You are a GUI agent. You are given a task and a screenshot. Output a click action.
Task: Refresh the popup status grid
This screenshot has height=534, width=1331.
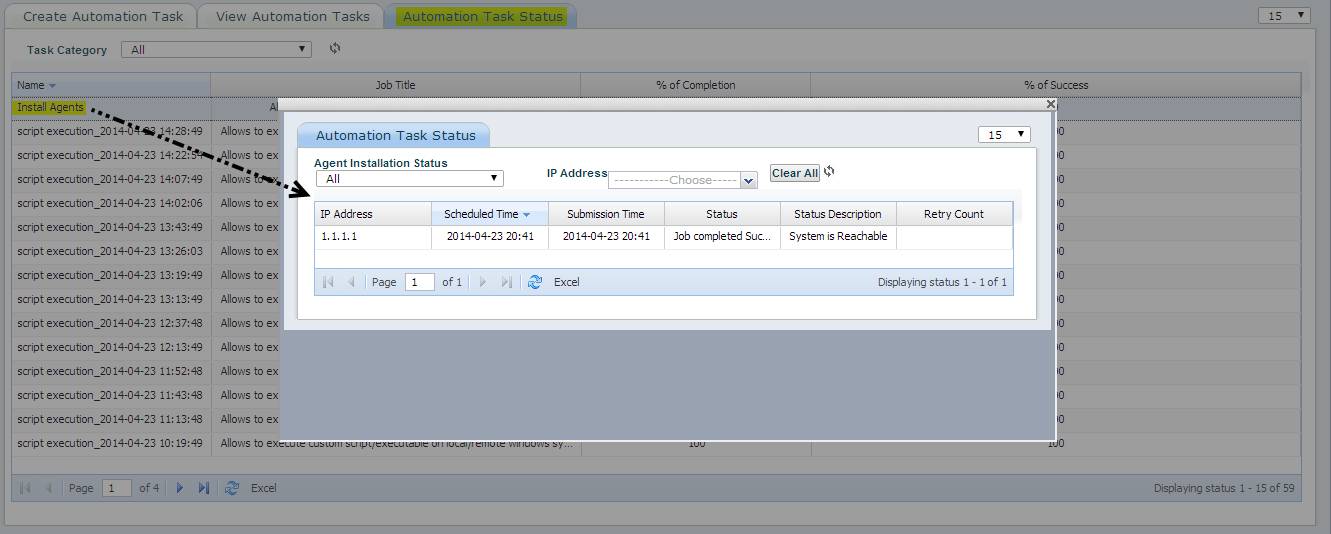[x=535, y=282]
